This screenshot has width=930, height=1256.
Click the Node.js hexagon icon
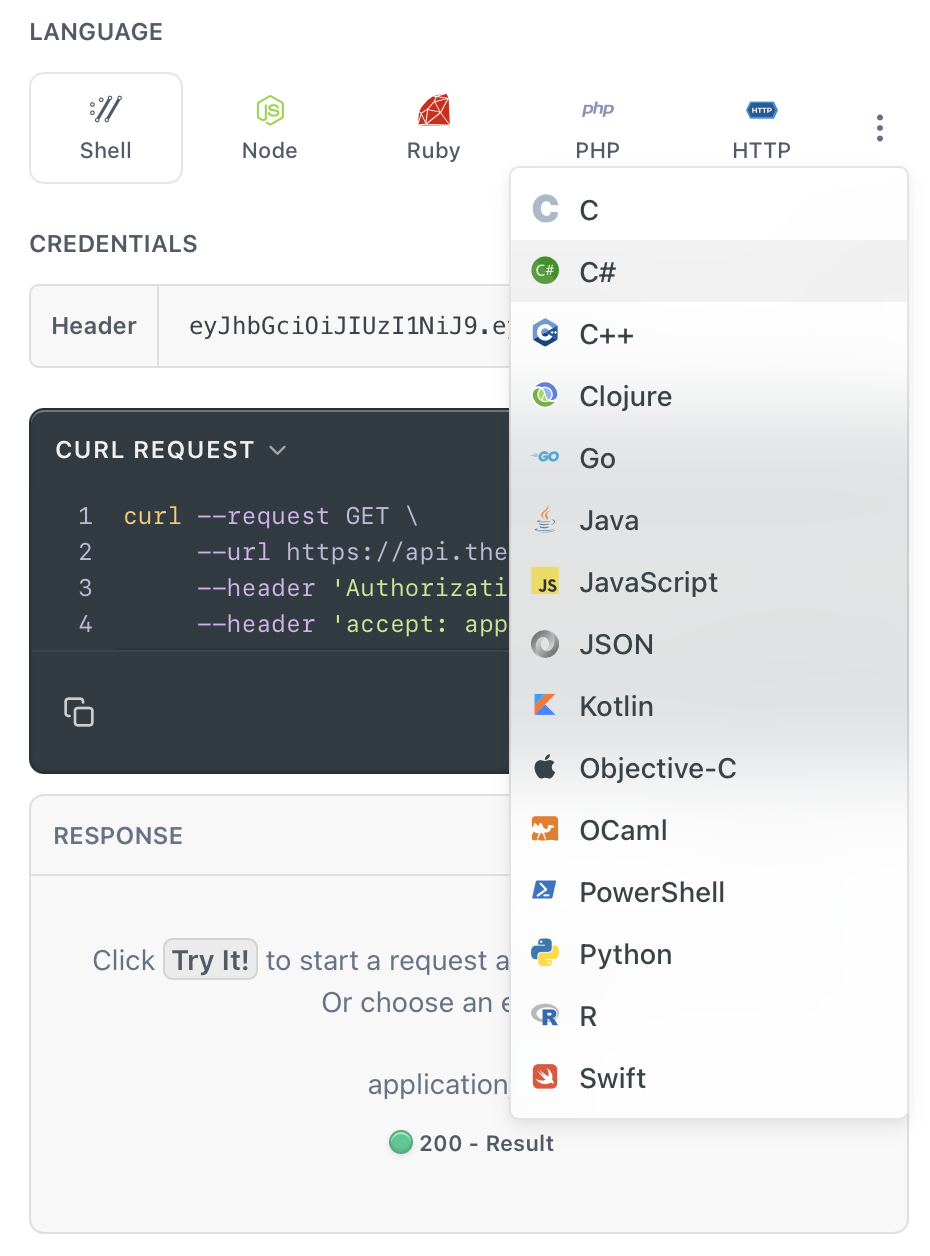(270, 110)
